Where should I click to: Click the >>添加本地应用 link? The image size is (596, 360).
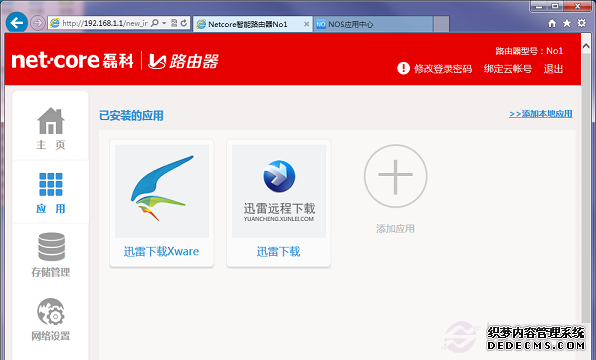pos(541,114)
